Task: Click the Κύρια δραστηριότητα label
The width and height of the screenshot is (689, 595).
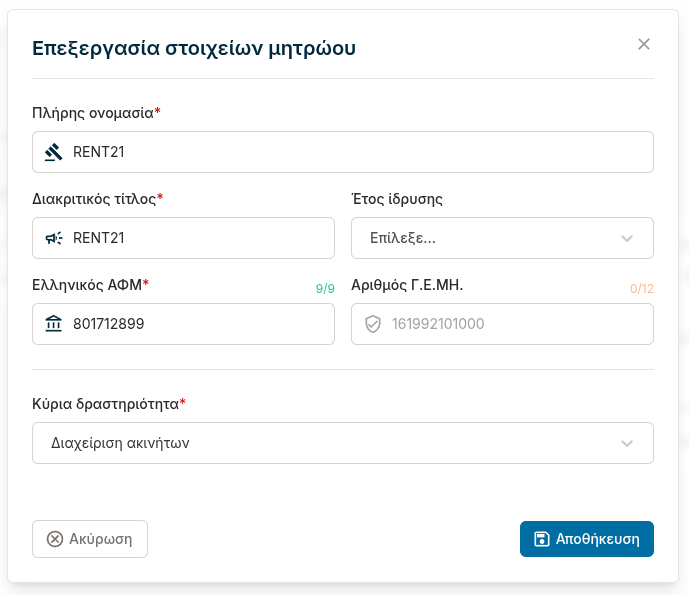Action: [x=109, y=404]
